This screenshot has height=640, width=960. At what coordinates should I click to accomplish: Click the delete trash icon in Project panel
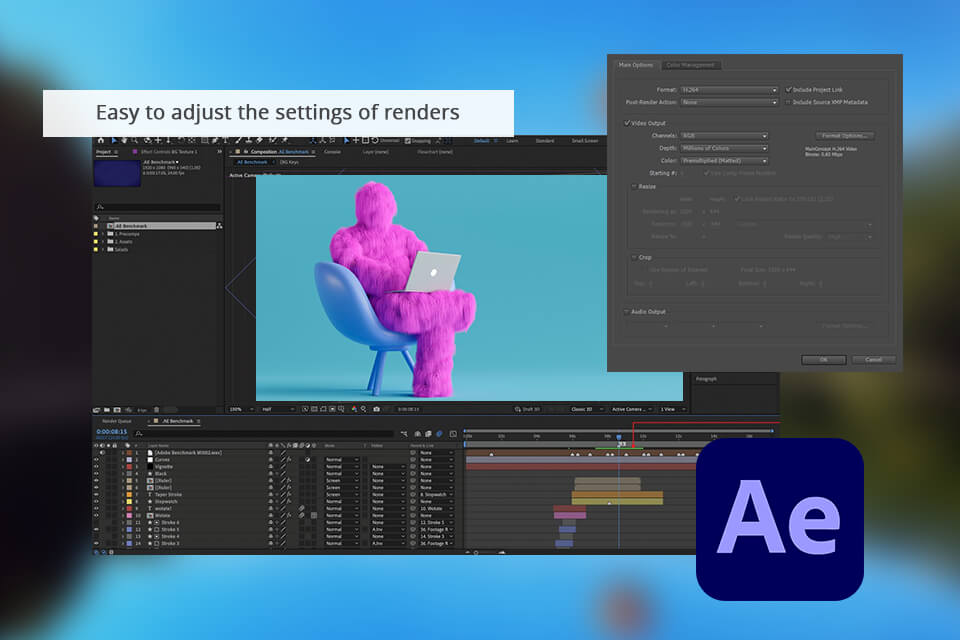(156, 410)
